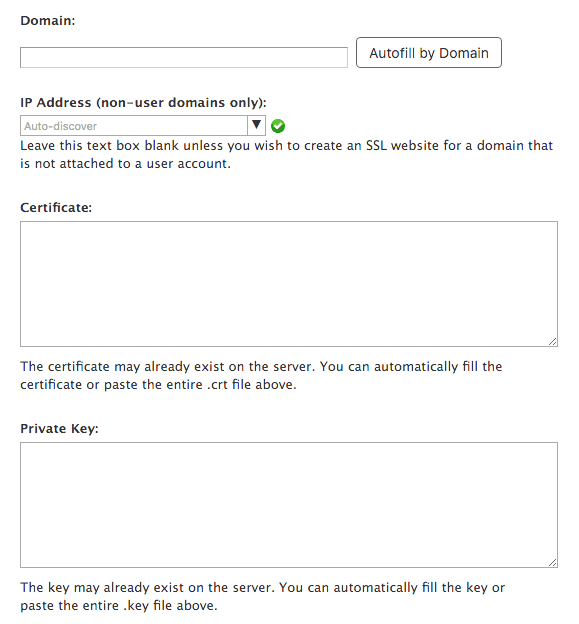Click the Domain field label
Screen dimensions: 579x624
(48, 21)
